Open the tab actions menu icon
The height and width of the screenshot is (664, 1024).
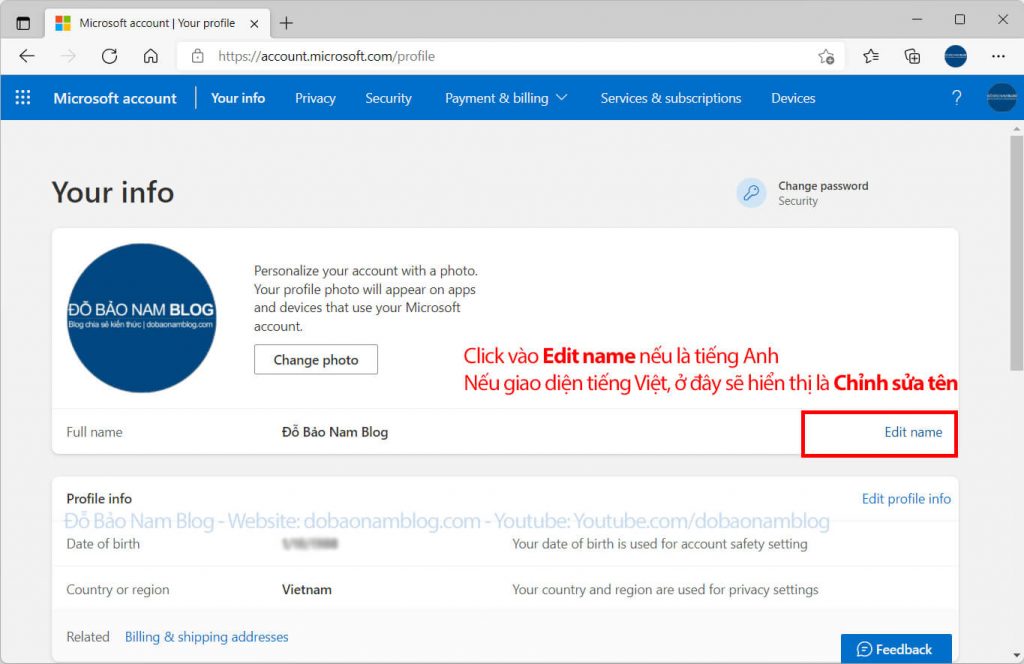click(23, 24)
